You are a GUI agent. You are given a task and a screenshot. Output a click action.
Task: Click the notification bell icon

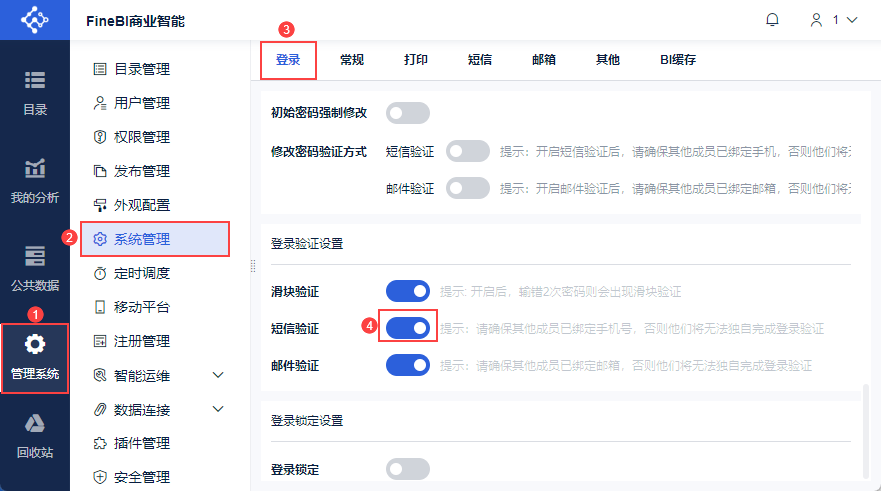(772, 20)
